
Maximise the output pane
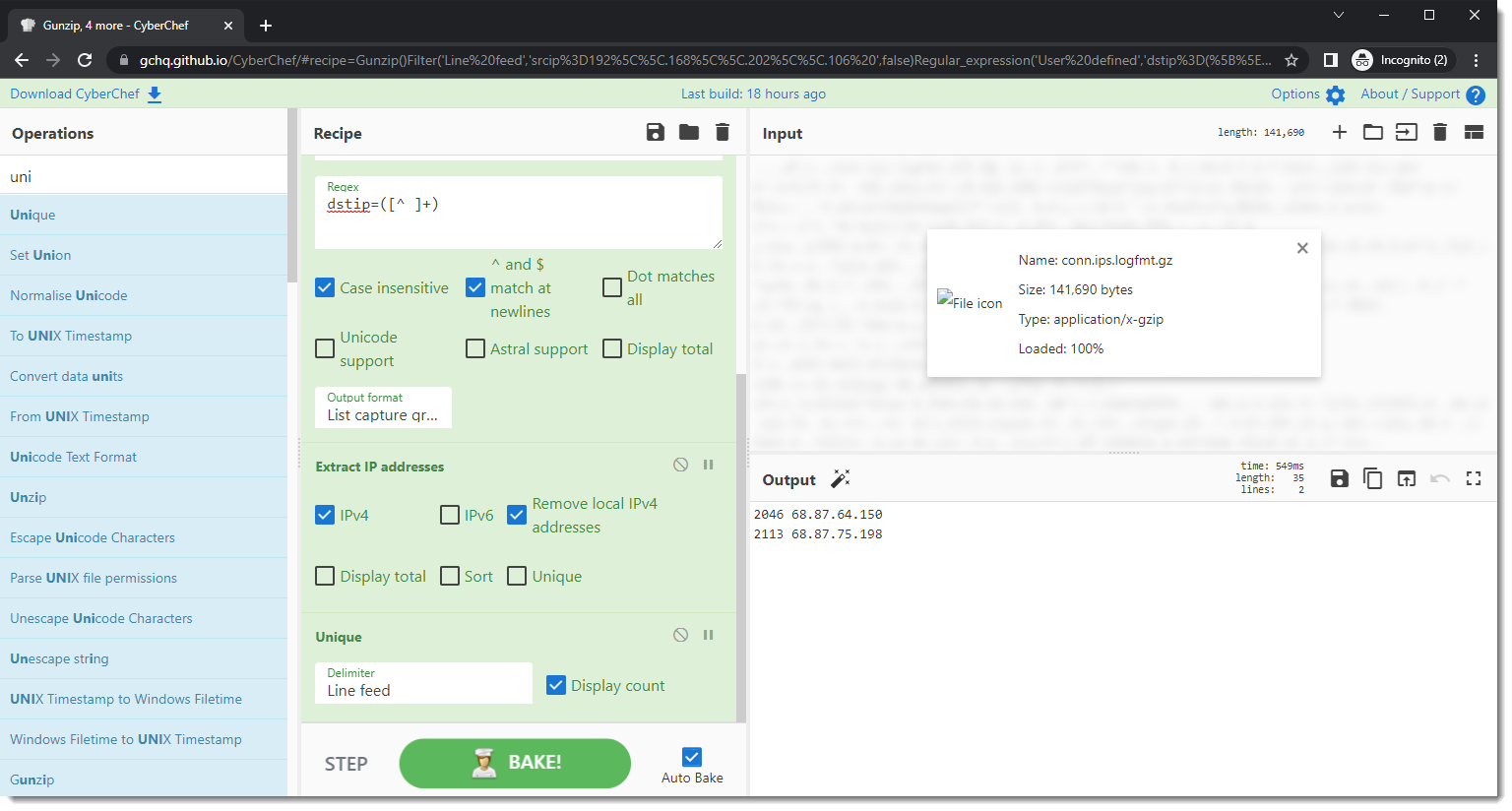pyautogui.click(x=1474, y=478)
